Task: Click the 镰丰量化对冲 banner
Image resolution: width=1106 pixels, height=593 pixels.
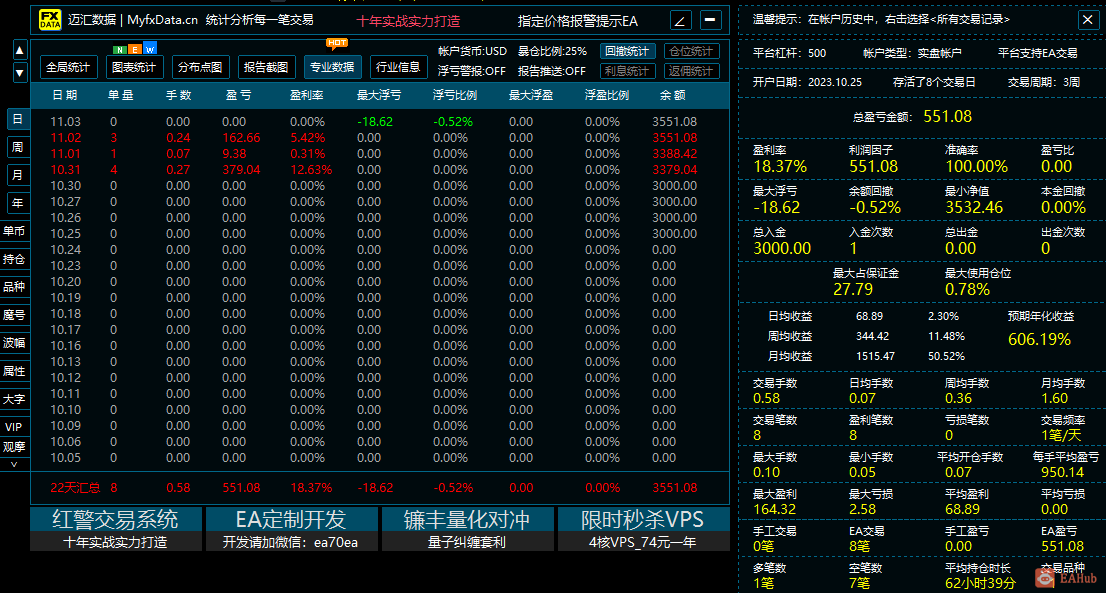Action: 467,529
